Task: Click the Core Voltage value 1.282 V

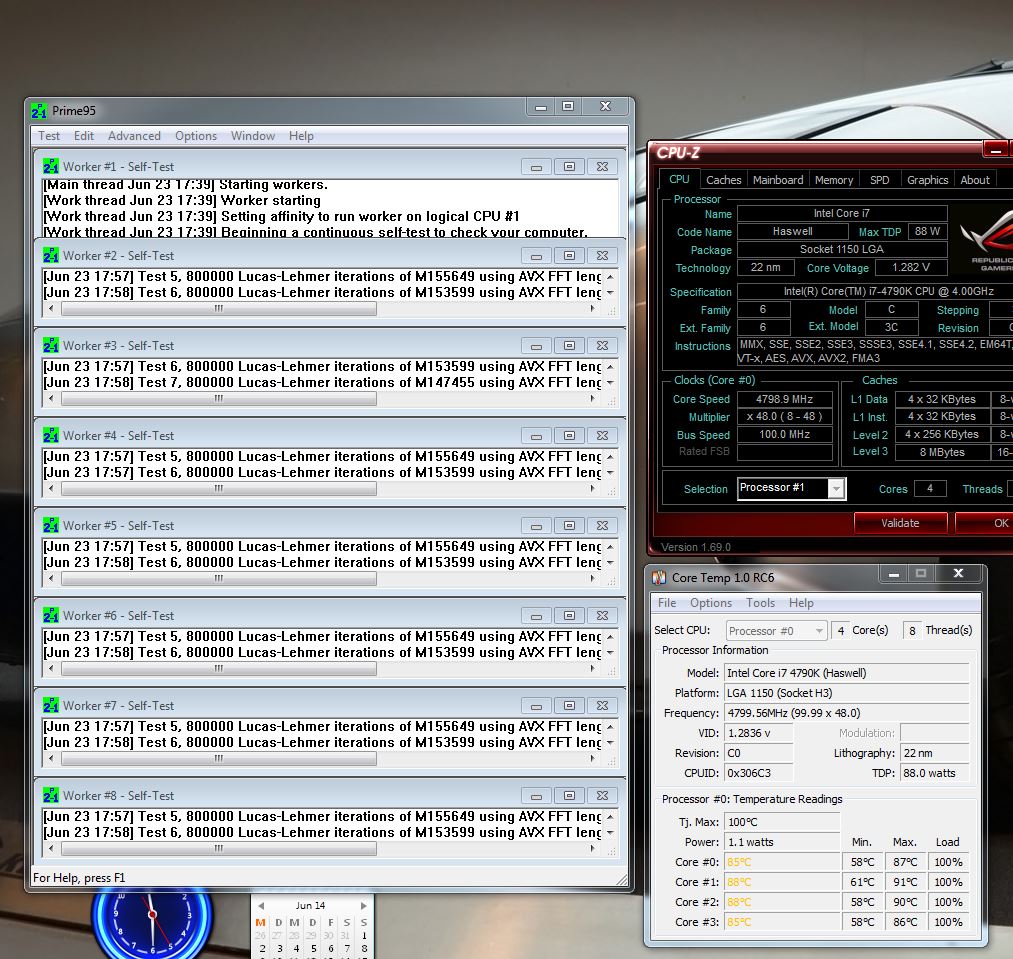Action: click(911, 268)
